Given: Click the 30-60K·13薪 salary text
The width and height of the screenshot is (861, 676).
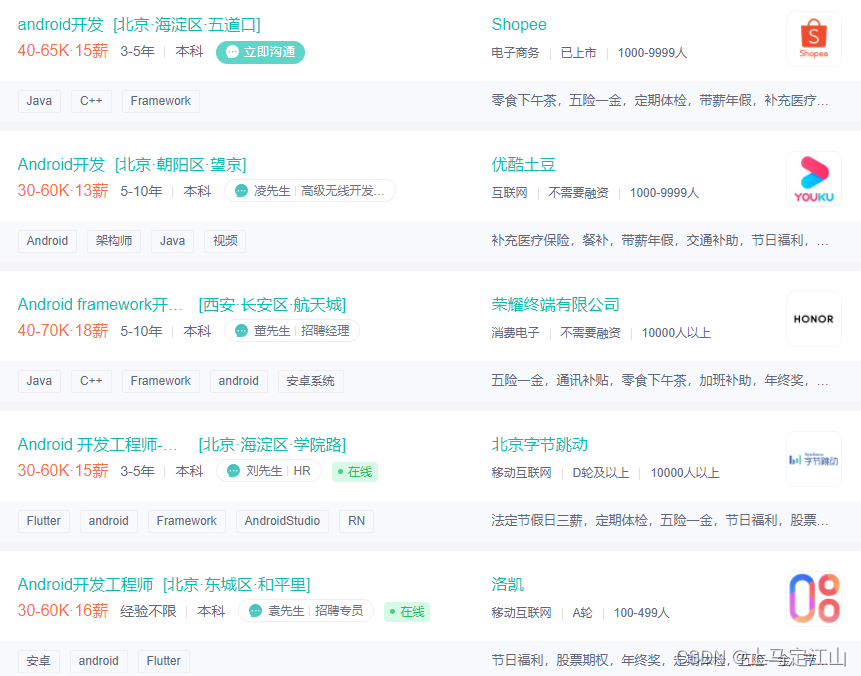Looking at the screenshot, I should click(63, 191).
